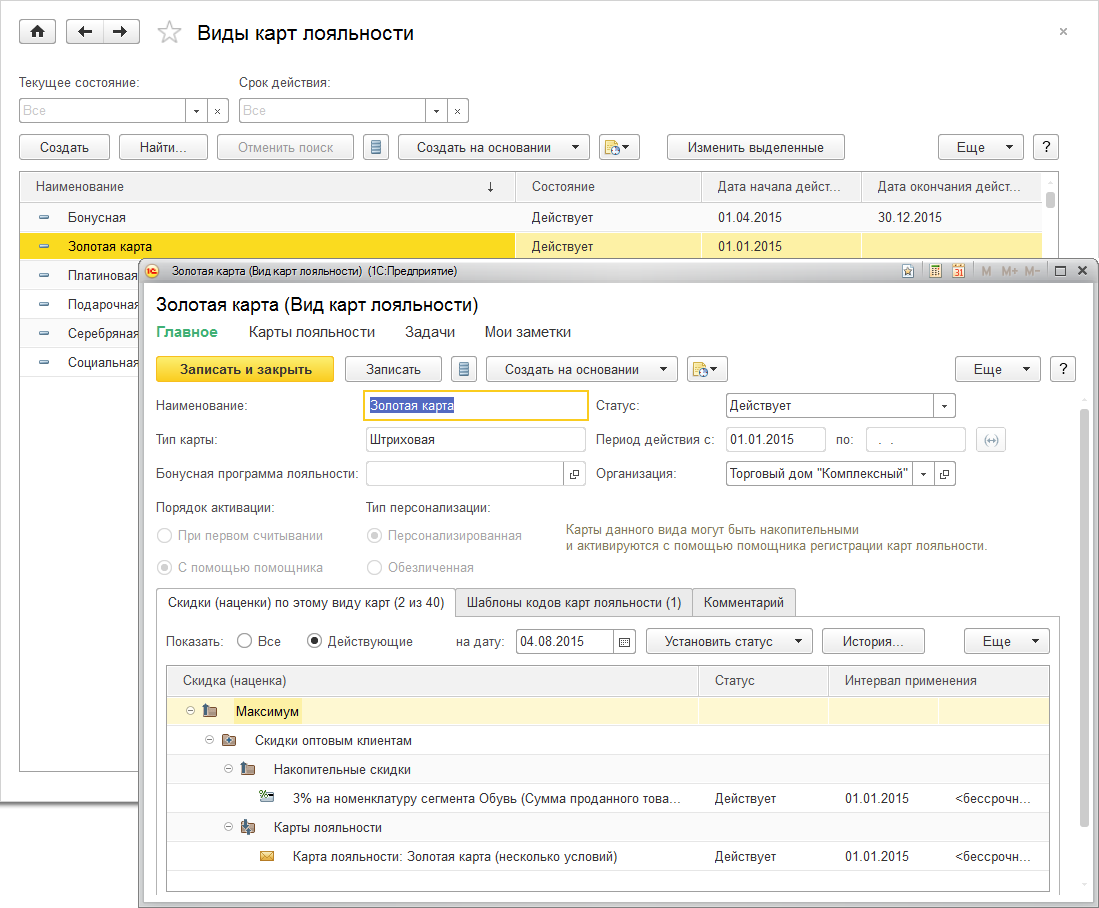Image resolution: width=1099 pixels, height=908 pixels.
Task: Open the Бонусная программа лояльности link icon
Action: coord(575,474)
